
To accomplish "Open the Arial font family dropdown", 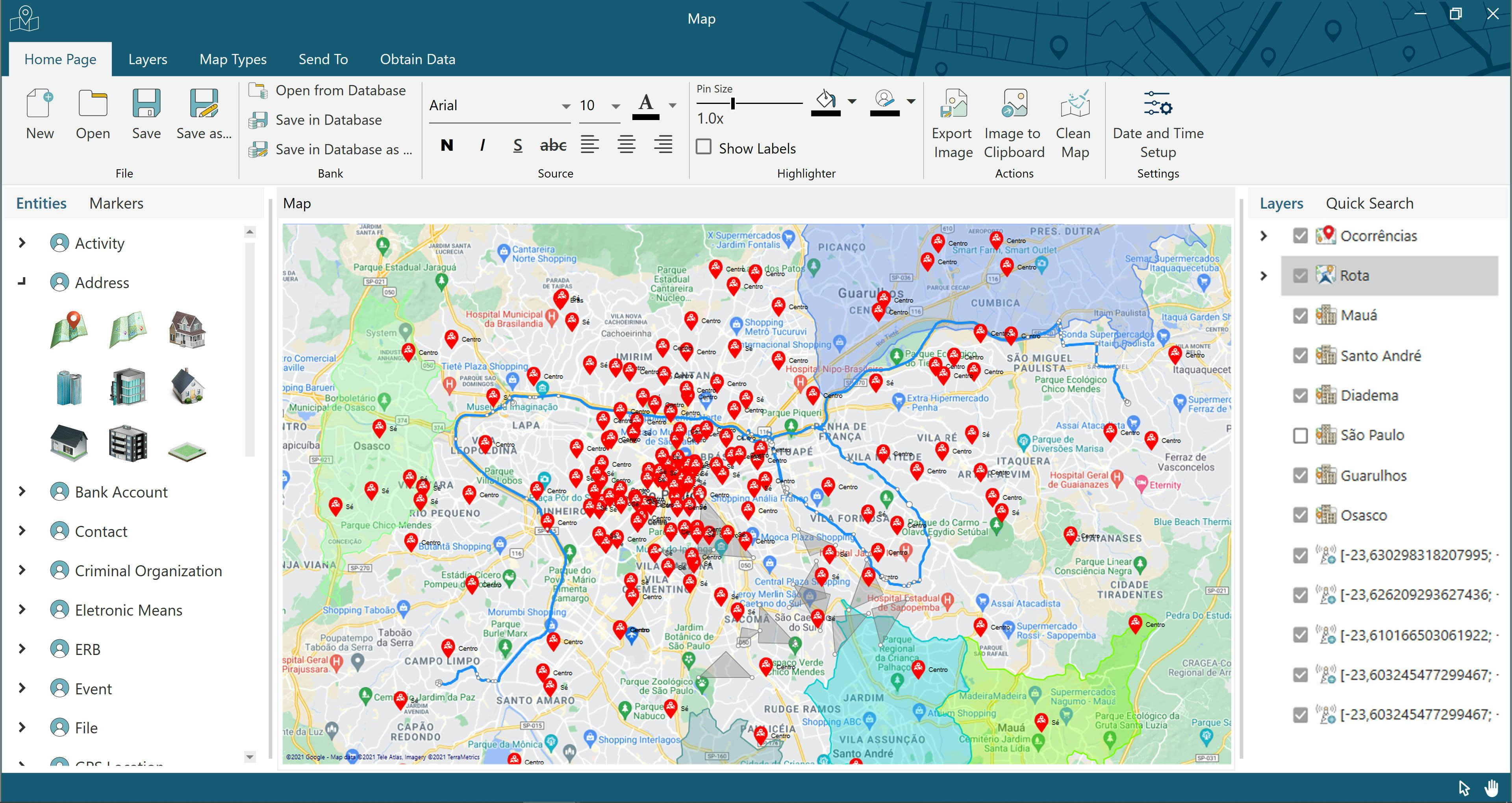I will 565,105.
